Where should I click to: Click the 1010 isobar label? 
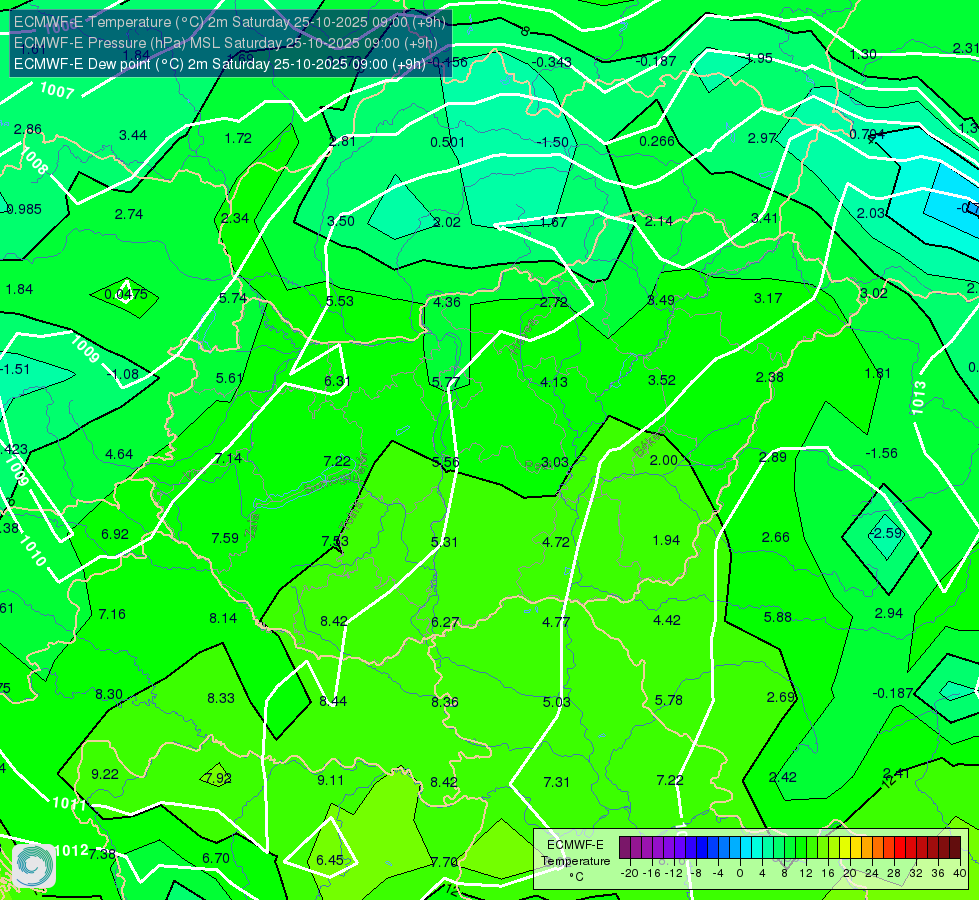click(32, 551)
